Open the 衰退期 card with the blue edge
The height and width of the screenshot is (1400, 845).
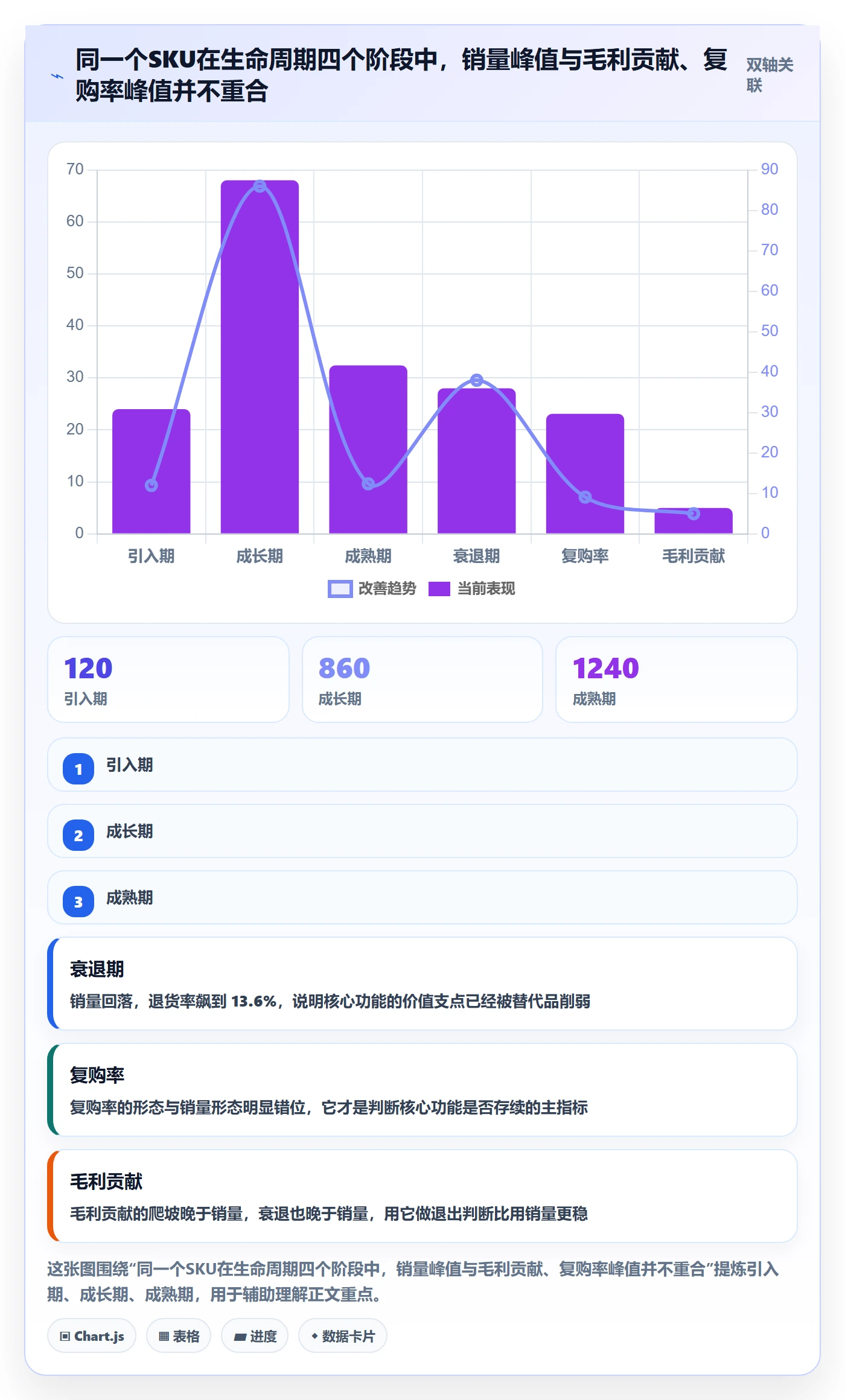tap(422, 984)
